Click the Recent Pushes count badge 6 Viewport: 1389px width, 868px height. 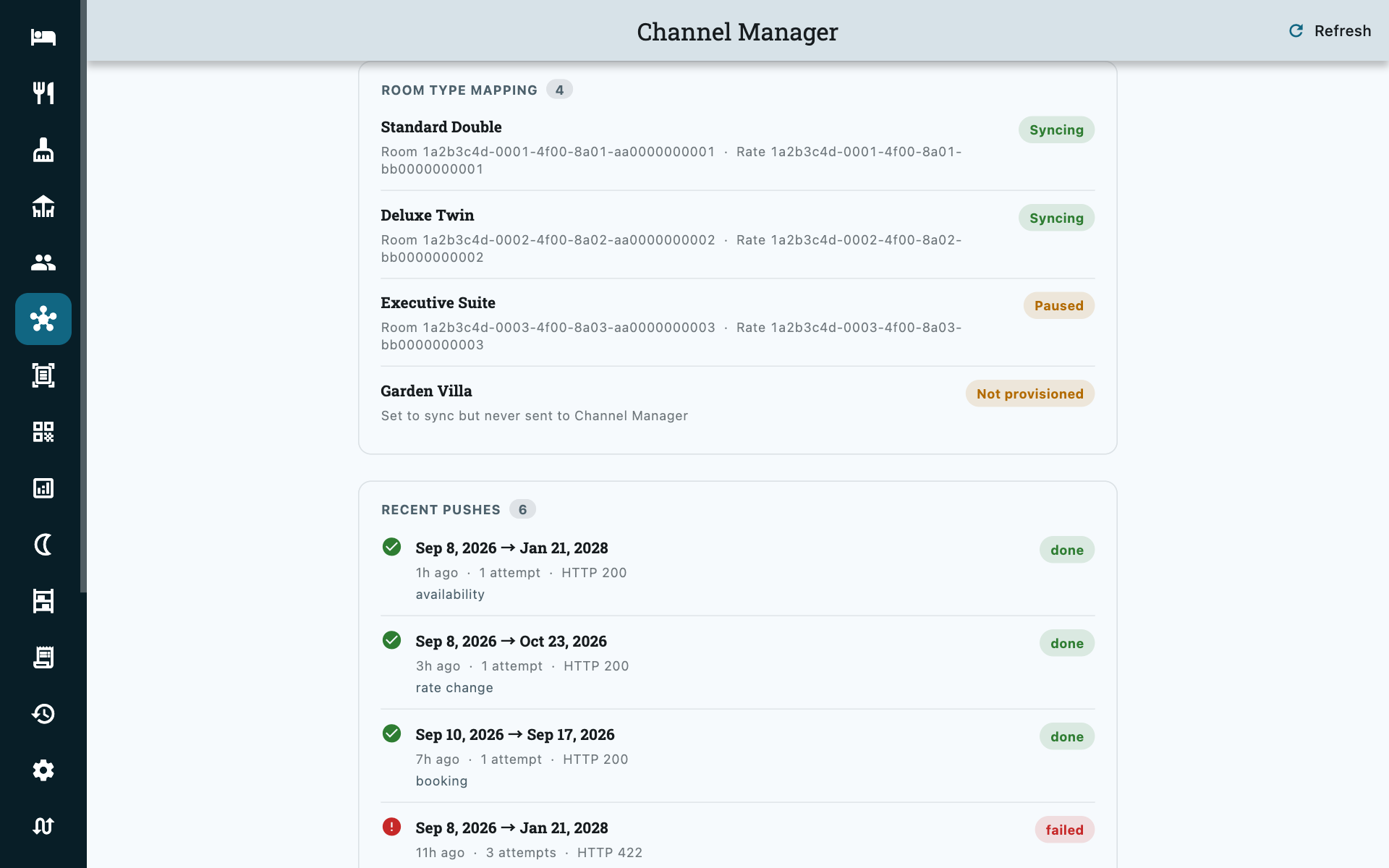(522, 509)
